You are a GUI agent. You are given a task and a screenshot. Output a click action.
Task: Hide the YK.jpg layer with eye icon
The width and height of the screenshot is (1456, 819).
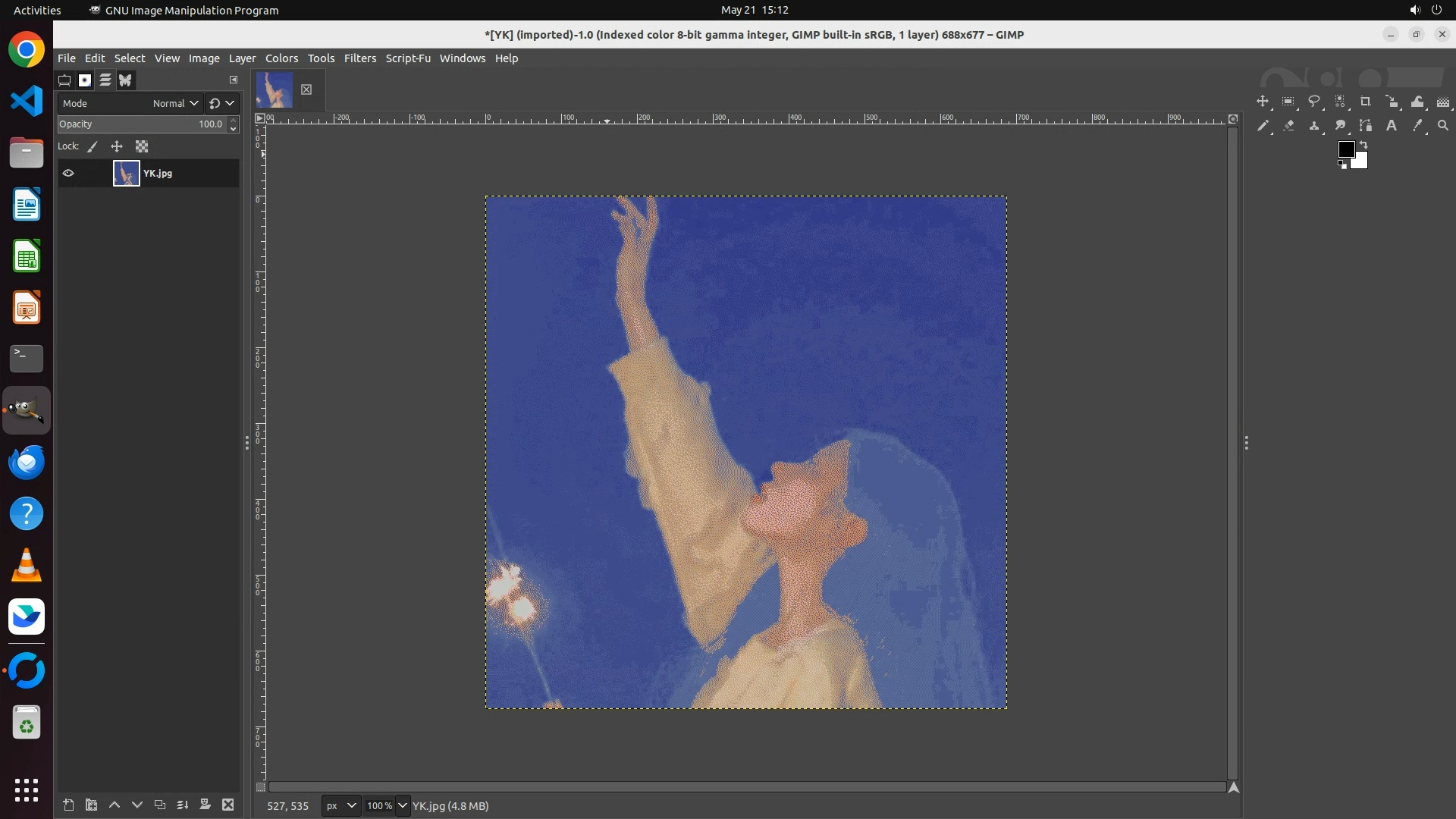pos(68,173)
